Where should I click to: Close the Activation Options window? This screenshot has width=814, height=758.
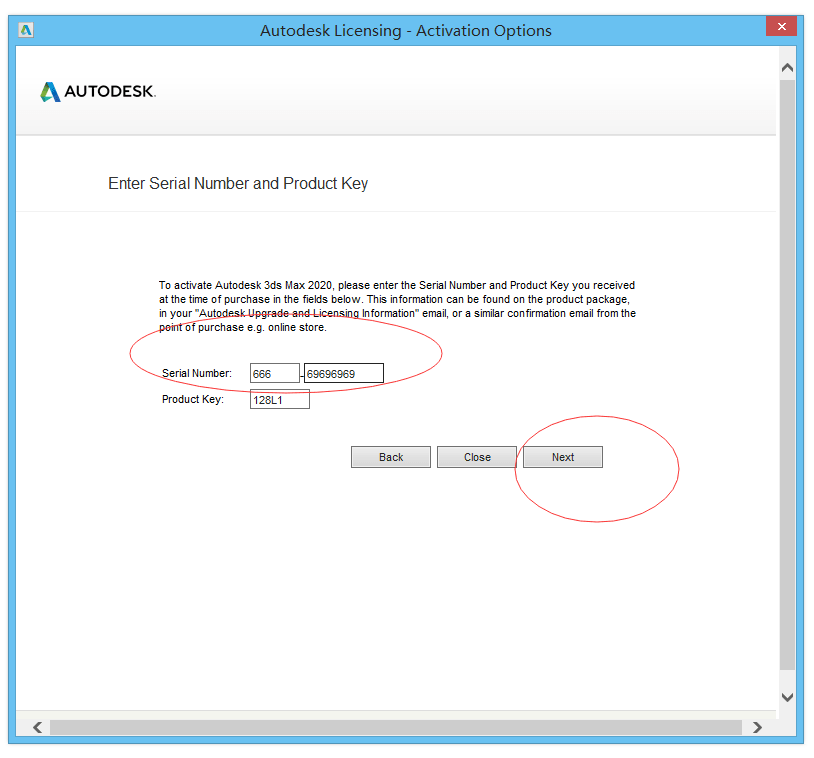(781, 26)
